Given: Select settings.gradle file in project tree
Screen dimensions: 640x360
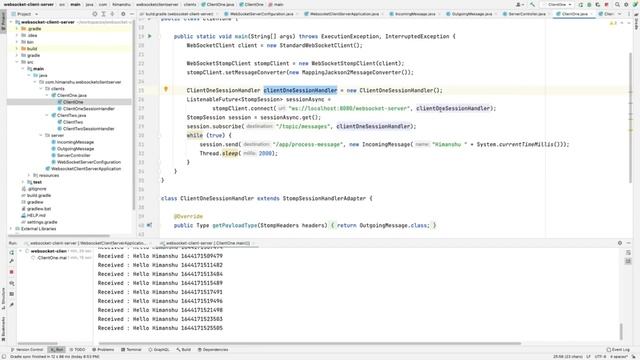Looking at the screenshot, I should pos(42,222).
